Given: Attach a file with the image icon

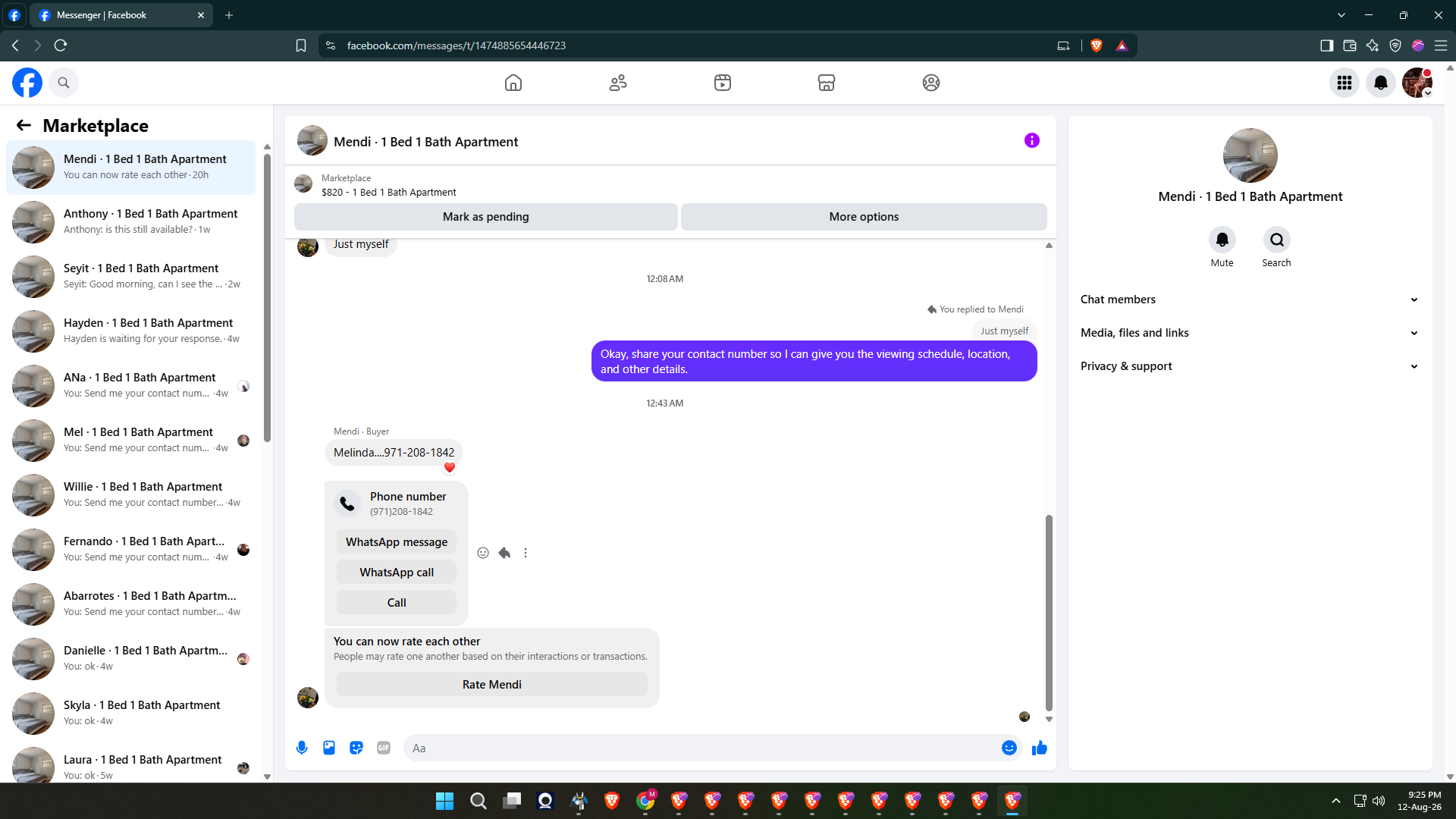Looking at the screenshot, I should (x=329, y=748).
